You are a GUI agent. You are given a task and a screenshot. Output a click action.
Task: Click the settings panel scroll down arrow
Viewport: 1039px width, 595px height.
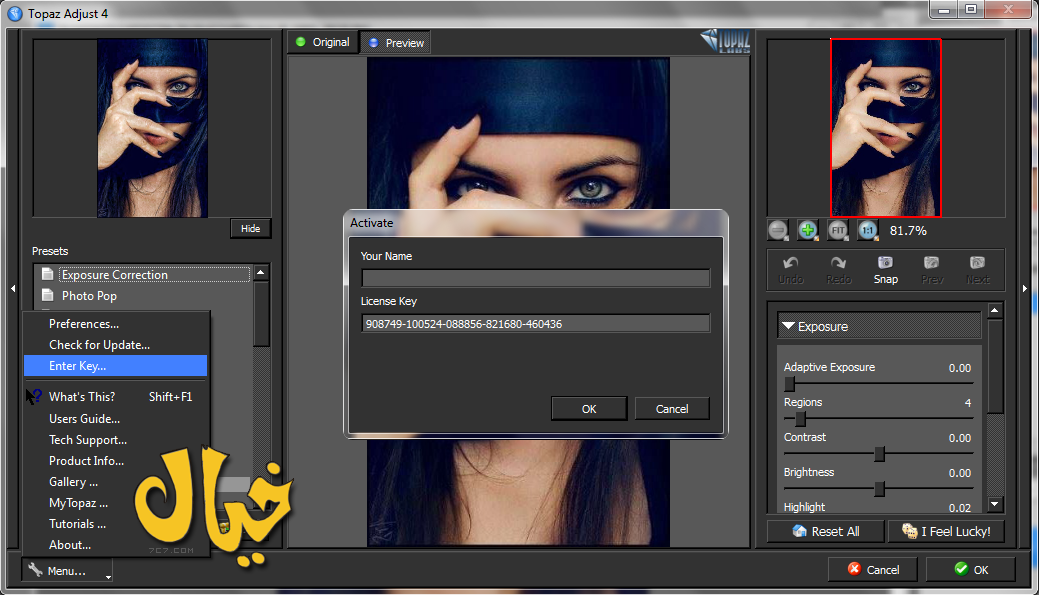(995, 504)
